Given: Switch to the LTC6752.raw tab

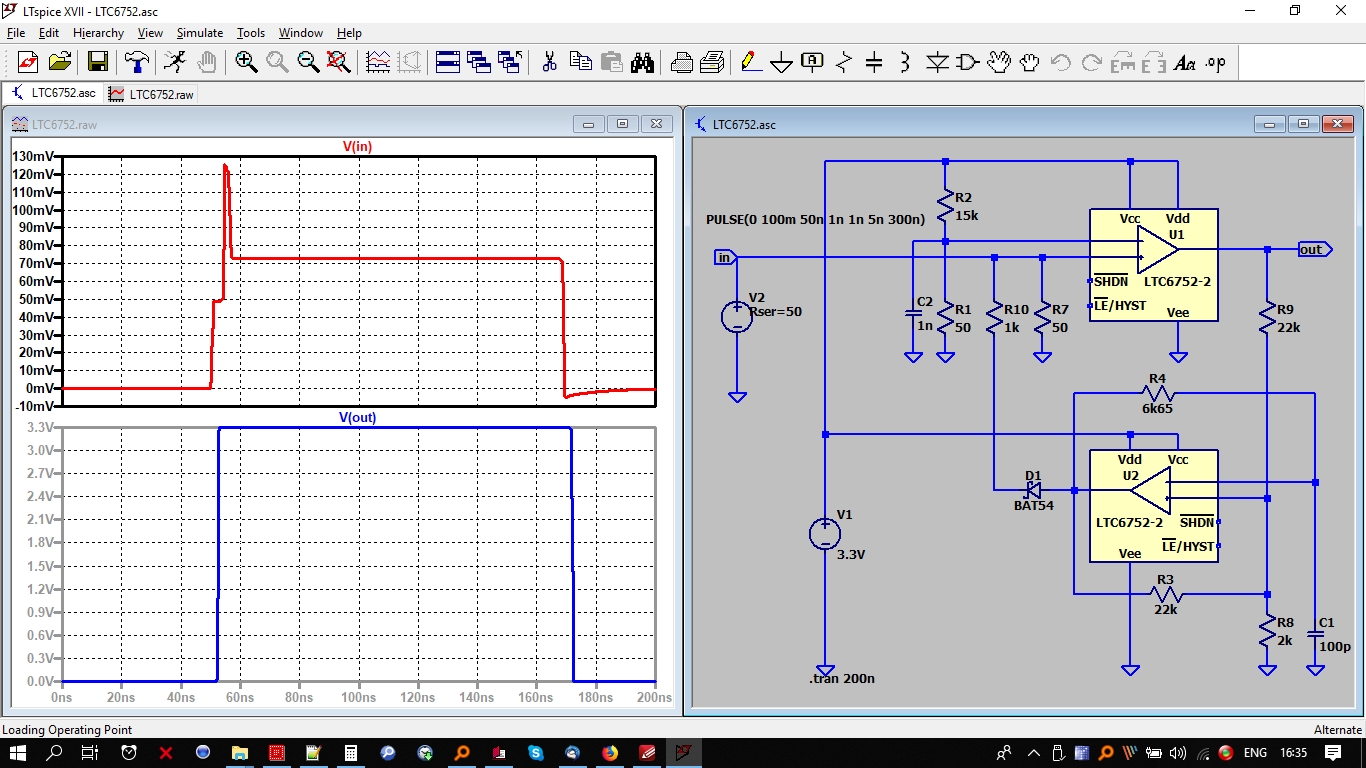Looking at the screenshot, I should [152, 94].
